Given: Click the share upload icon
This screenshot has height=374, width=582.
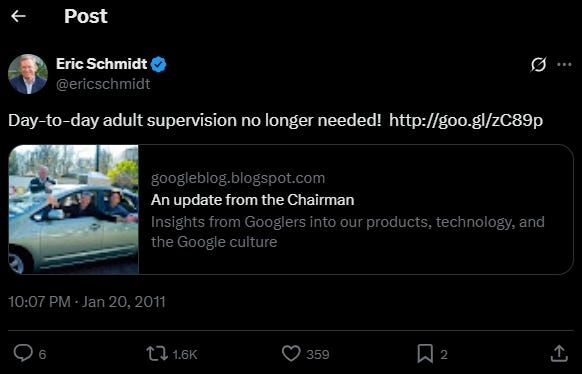Looking at the screenshot, I should coord(559,354).
